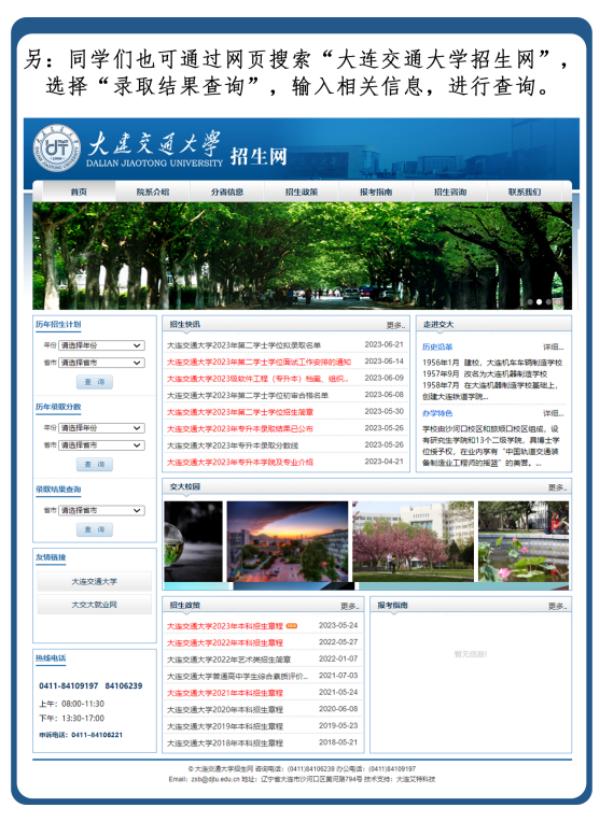This screenshot has width=600, height=822.
Task: Open news 2023年专升本学院及专业介绍
Action: tap(240, 462)
